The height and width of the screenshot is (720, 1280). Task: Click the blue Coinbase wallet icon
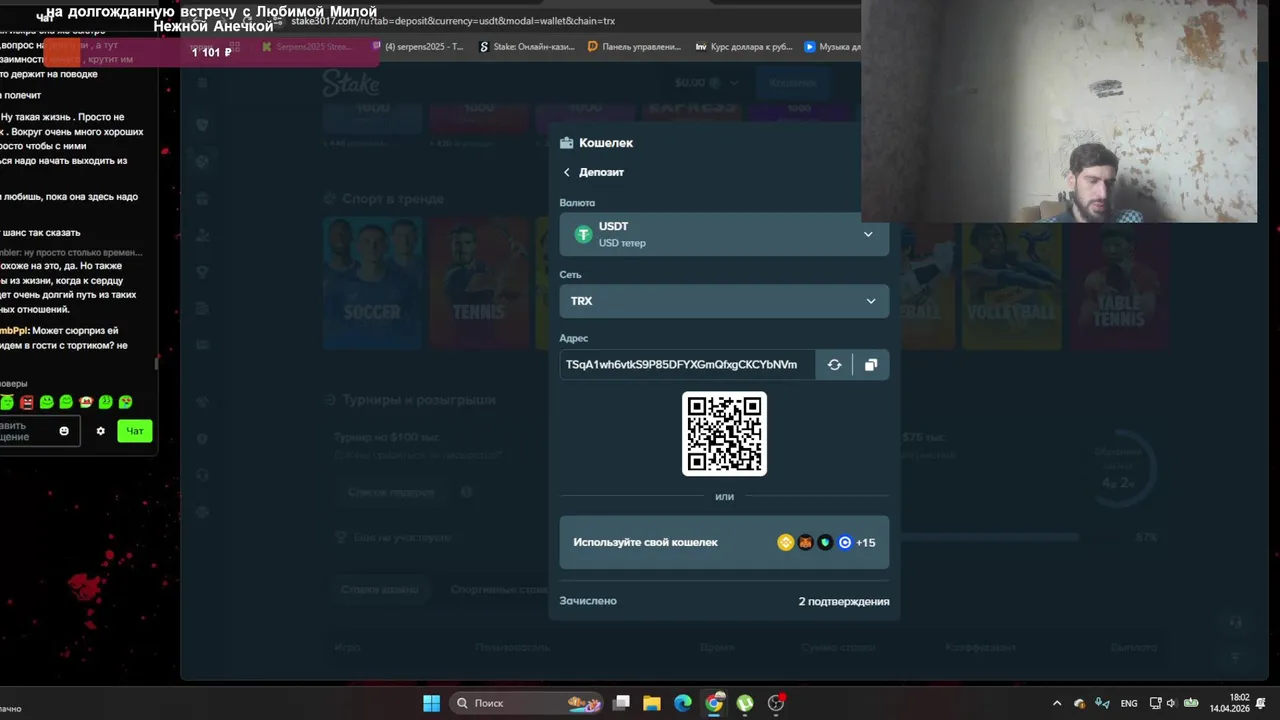[x=845, y=543]
